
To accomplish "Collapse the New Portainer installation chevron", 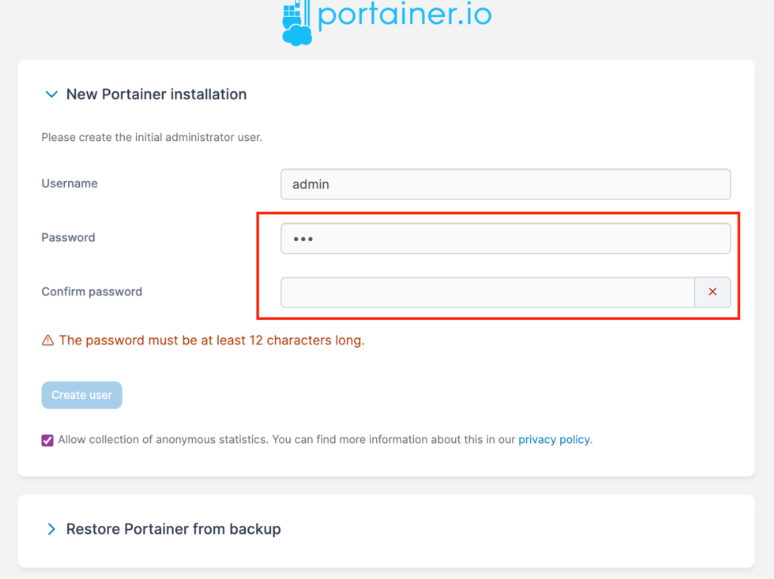I will pyautogui.click(x=51, y=95).
